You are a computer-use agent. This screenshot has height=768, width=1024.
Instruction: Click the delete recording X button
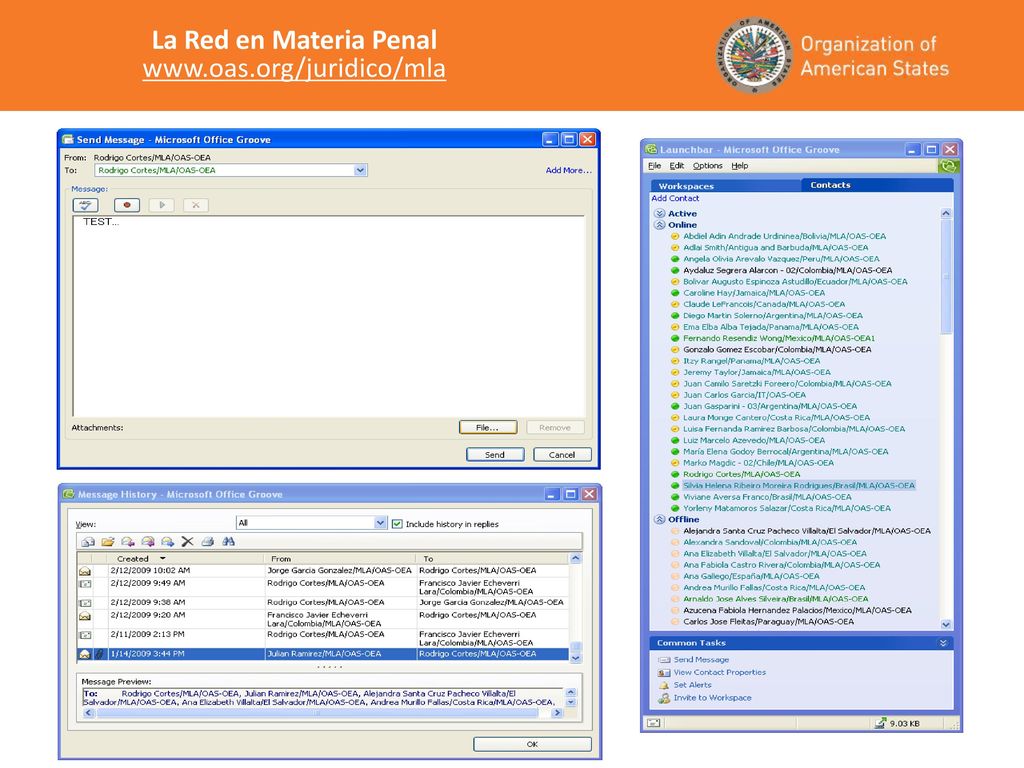point(195,205)
